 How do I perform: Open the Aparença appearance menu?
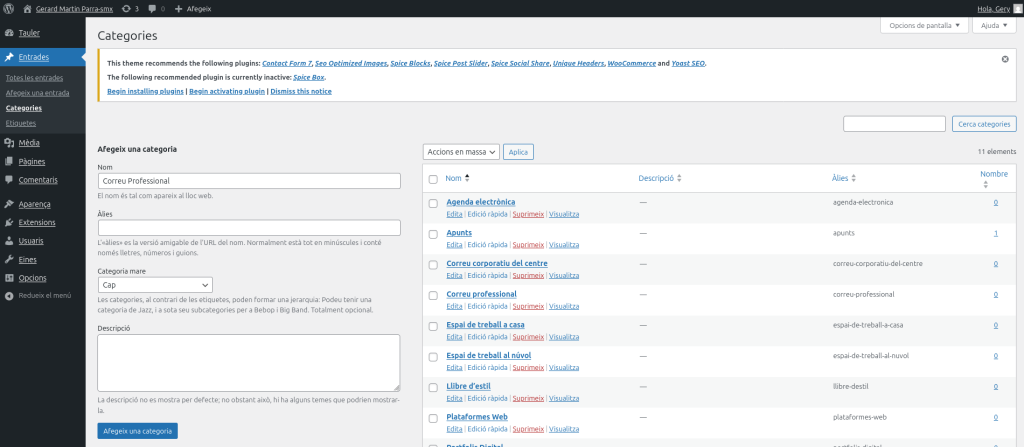click(x=36, y=204)
